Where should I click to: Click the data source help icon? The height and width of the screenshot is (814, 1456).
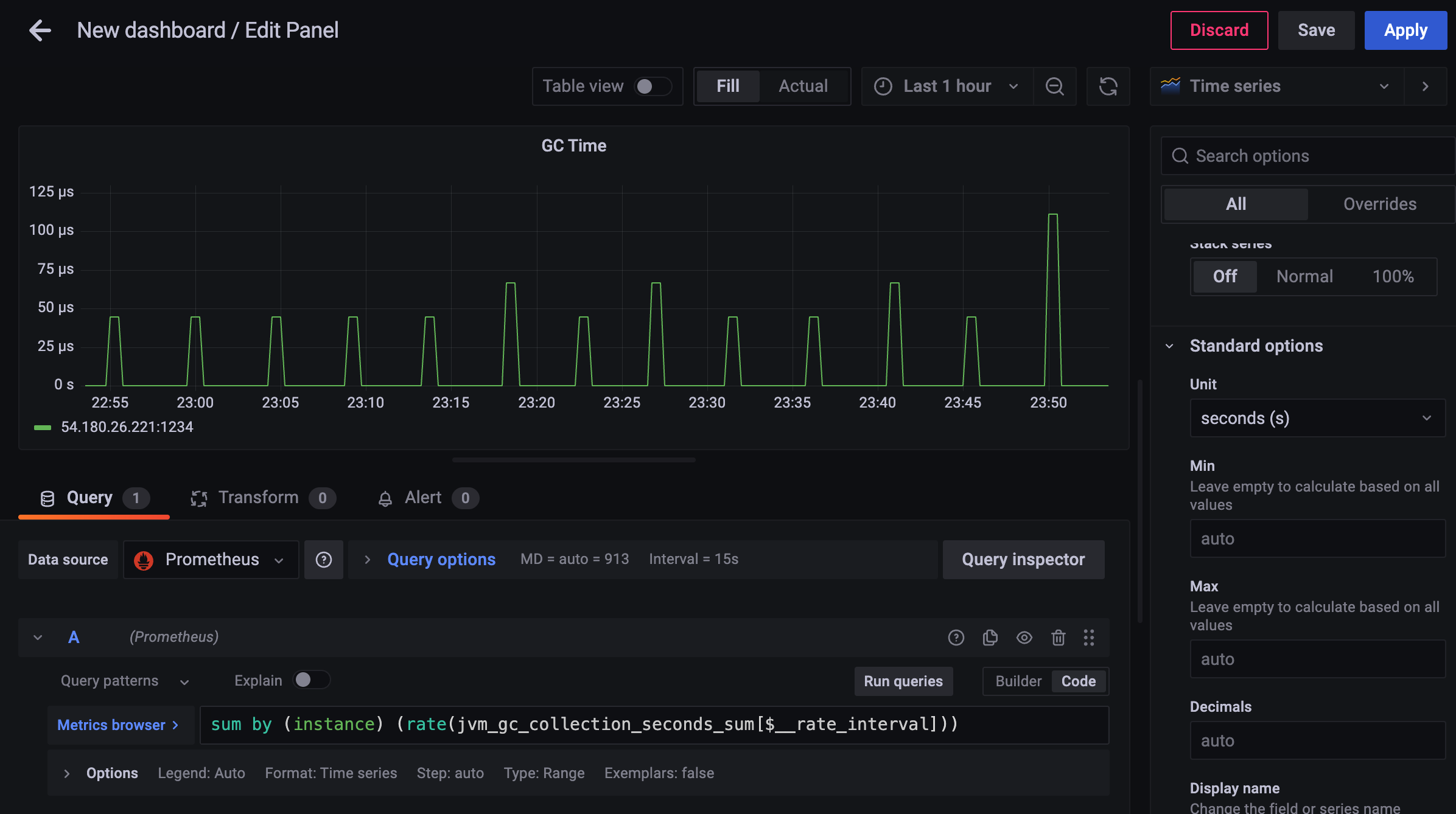pyautogui.click(x=324, y=560)
